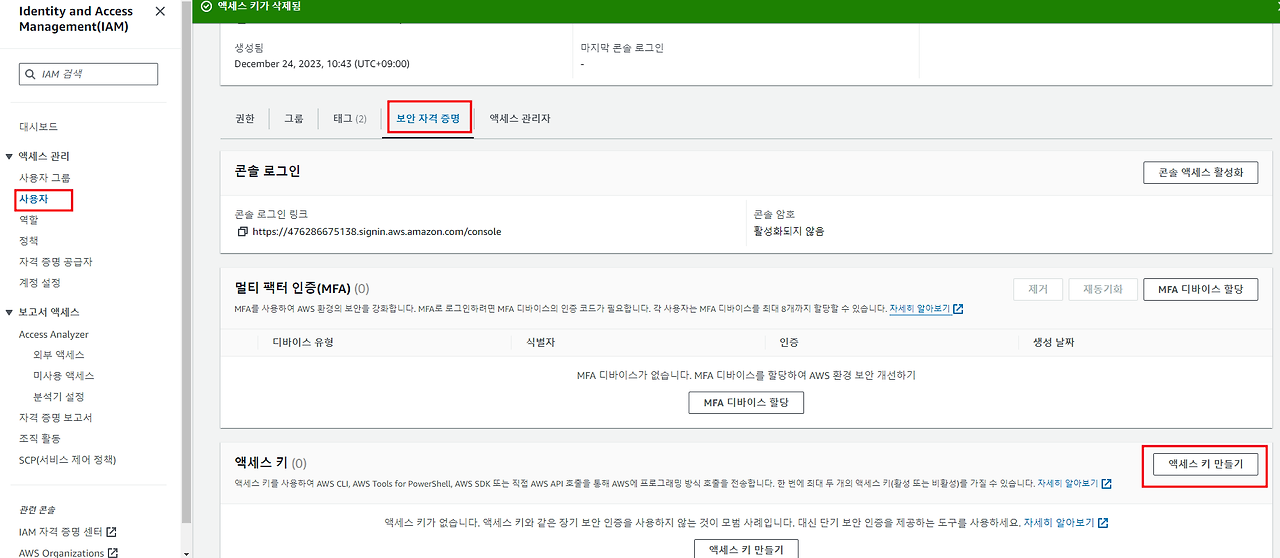Click the MFA 재동기화 button
The height and width of the screenshot is (558, 1280).
click(1102, 289)
